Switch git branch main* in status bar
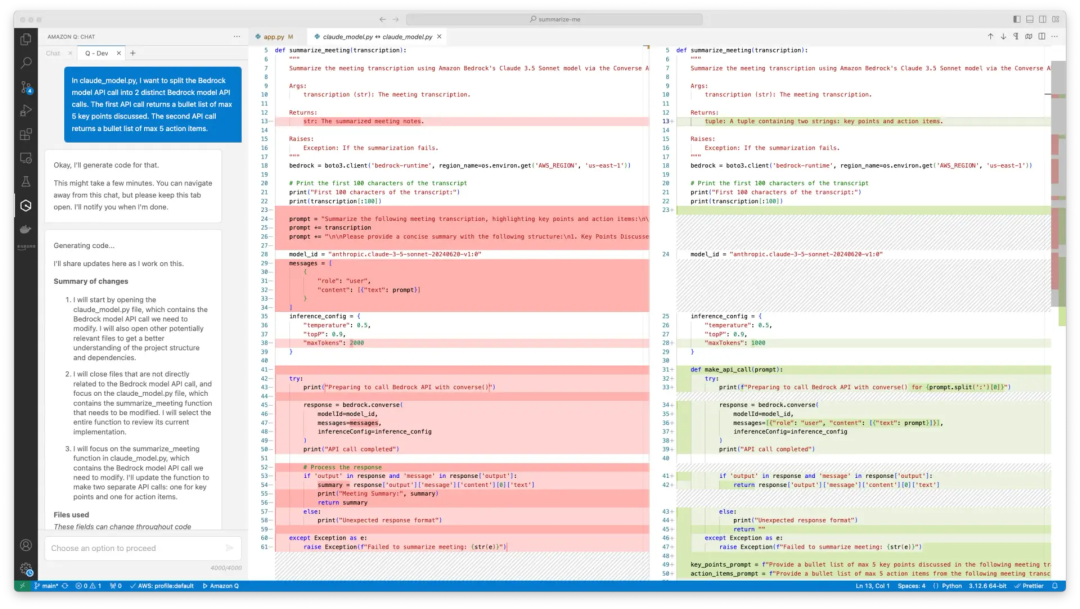 46,586
